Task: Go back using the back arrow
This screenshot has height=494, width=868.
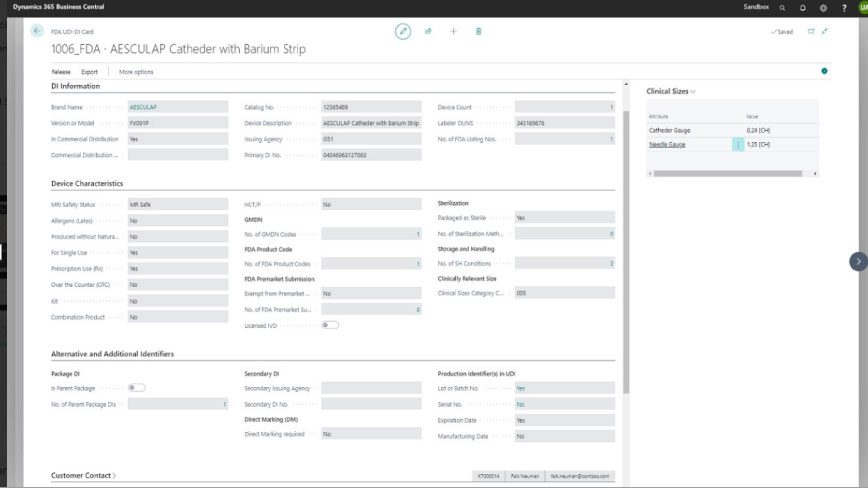Action: pos(37,31)
